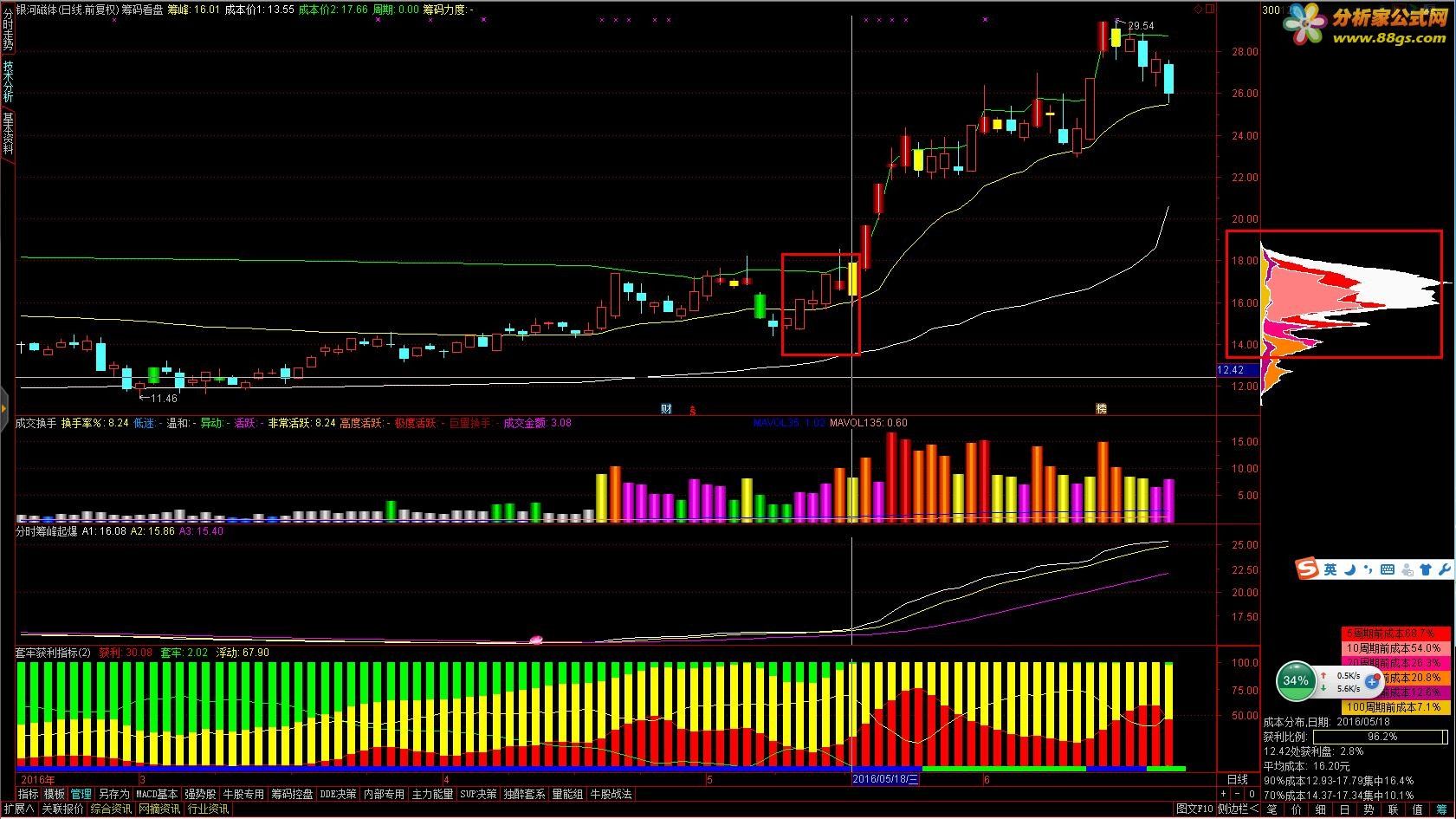This screenshot has width=1456, height=819.
Task: Click the 另存为 button
Action: 113,794
